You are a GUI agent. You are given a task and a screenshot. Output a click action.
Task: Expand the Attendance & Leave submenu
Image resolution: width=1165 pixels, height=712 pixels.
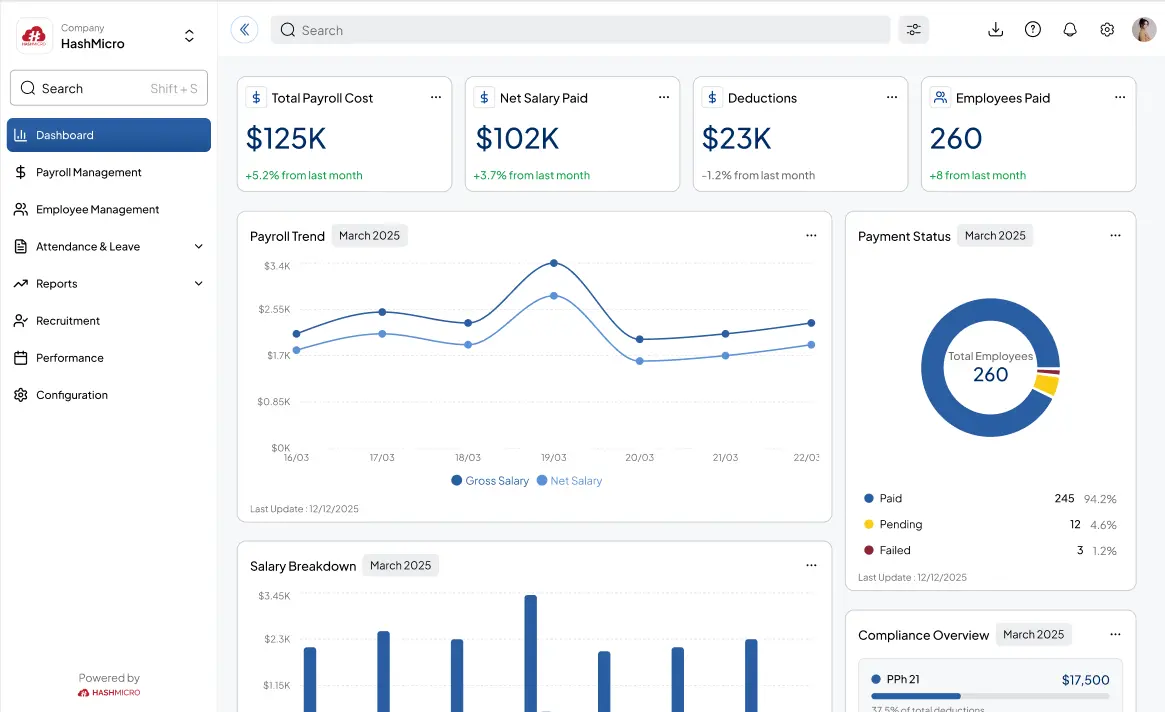[198, 247]
